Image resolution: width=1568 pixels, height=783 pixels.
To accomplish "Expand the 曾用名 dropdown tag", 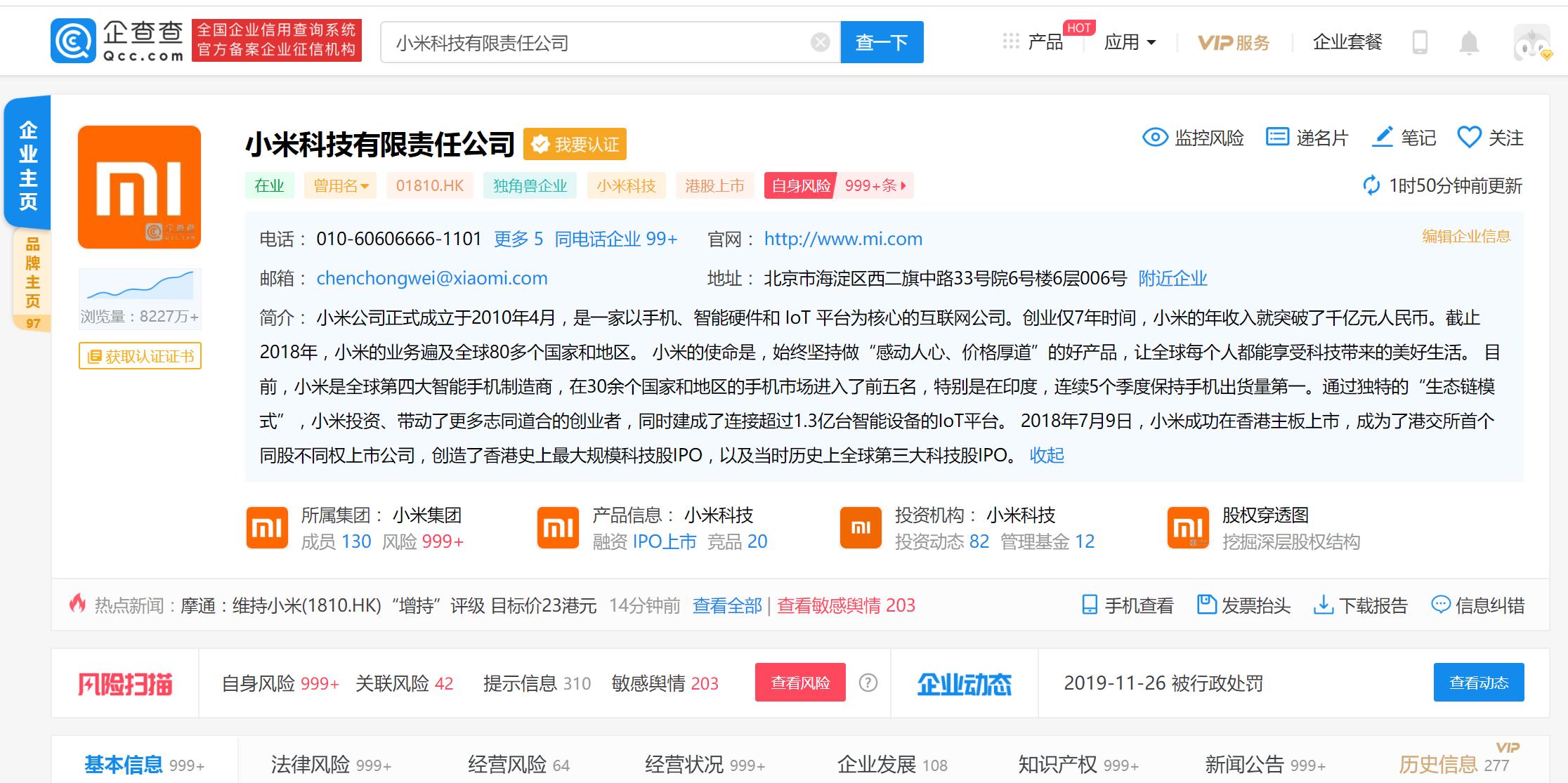I will tap(341, 186).
